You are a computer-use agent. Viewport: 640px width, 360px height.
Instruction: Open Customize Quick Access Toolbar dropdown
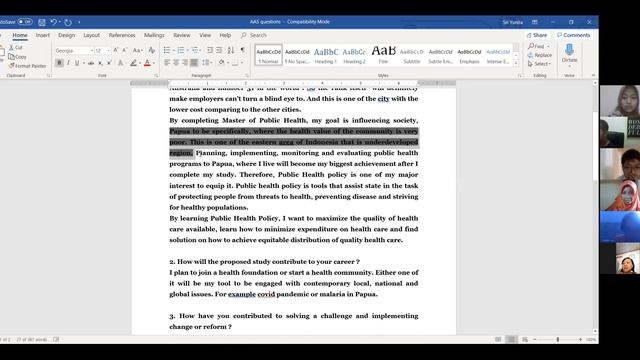79,22
